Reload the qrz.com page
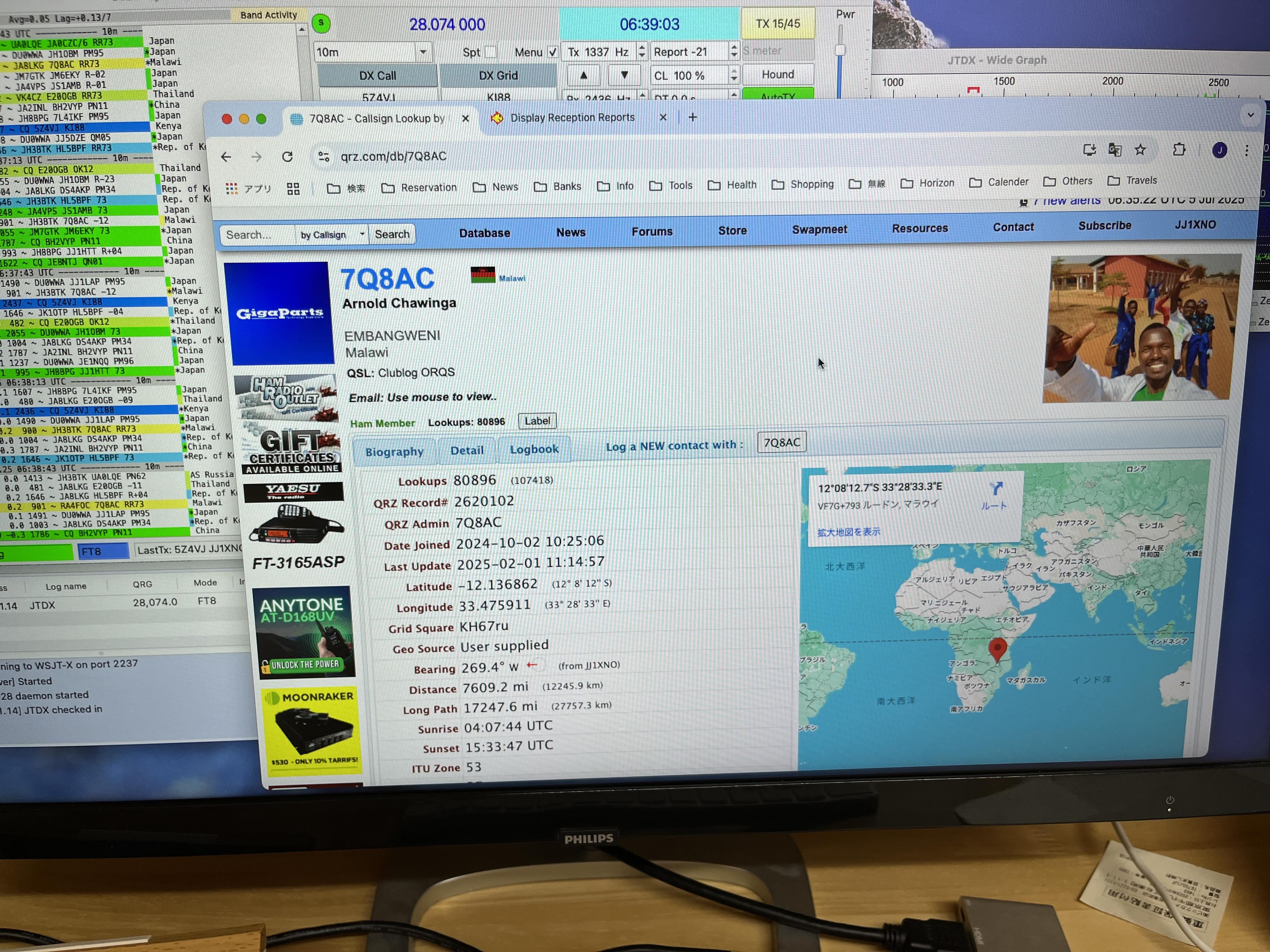Image resolution: width=1270 pixels, height=952 pixels. point(288,157)
